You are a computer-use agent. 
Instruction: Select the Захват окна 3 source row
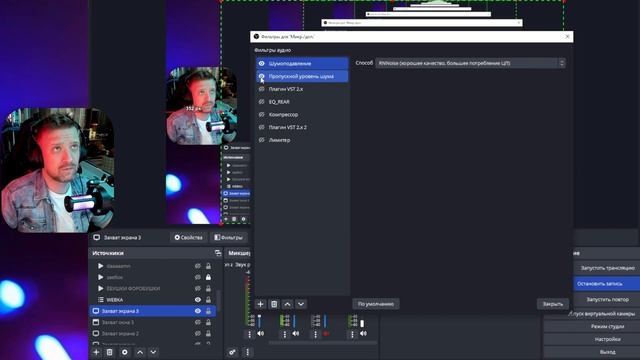tap(152, 322)
